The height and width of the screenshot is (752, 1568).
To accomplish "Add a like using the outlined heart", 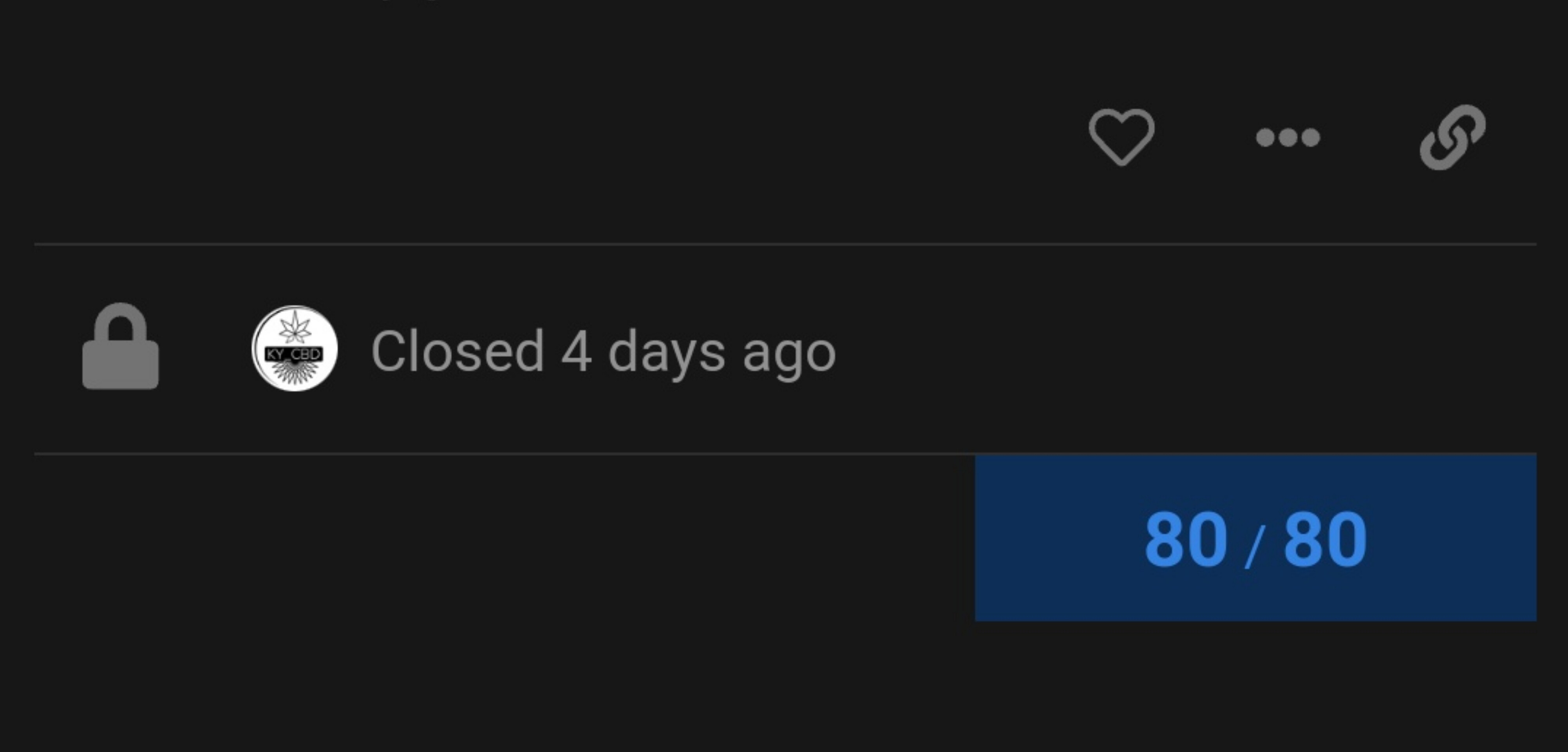I will [1121, 137].
